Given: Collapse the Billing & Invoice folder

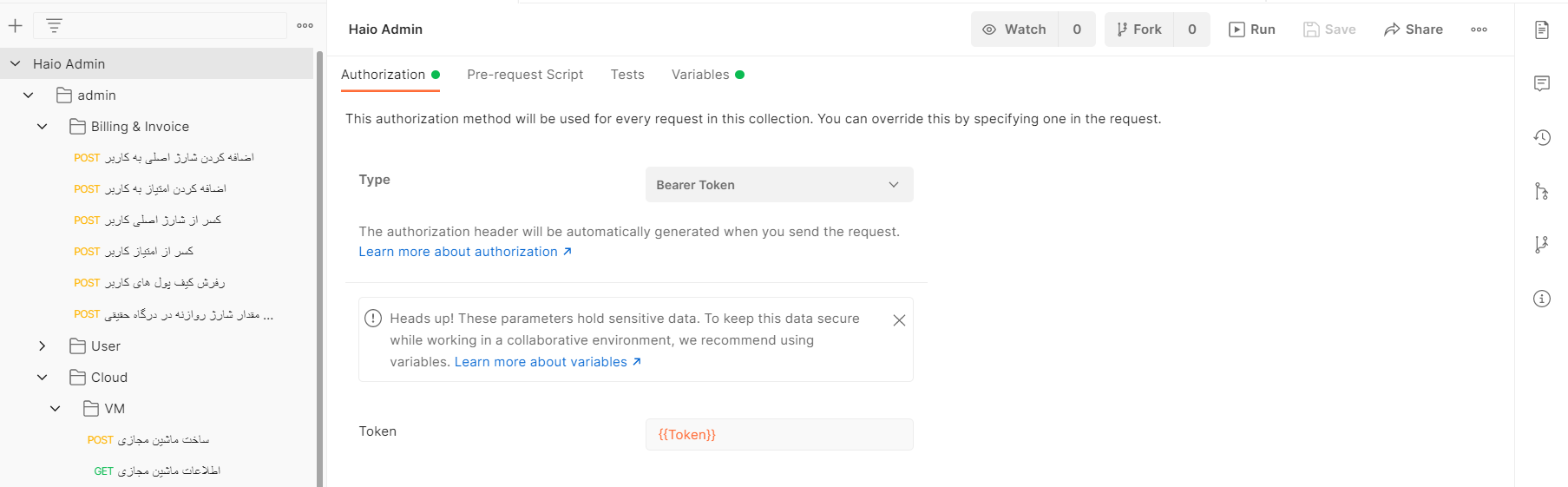Looking at the screenshot, I should click(42, 127).
